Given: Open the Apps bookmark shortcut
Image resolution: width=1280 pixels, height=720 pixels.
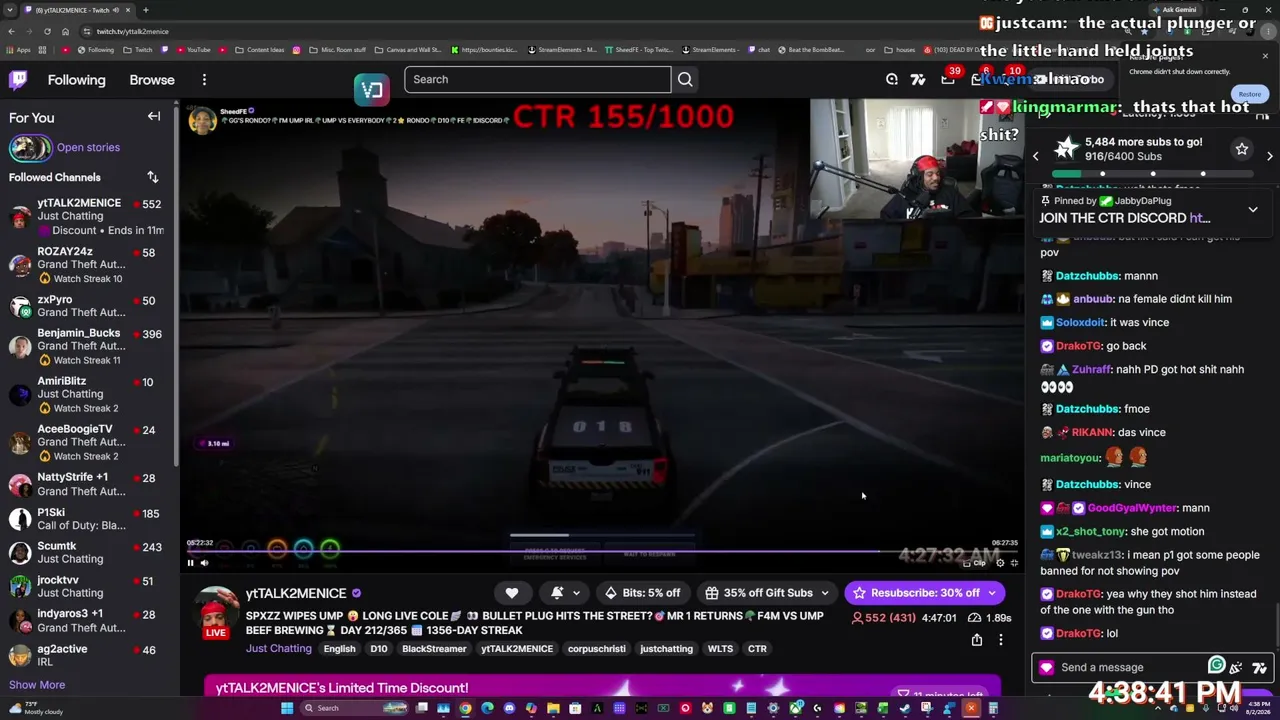Looking at the screenshot, I should tap(20, 50).
